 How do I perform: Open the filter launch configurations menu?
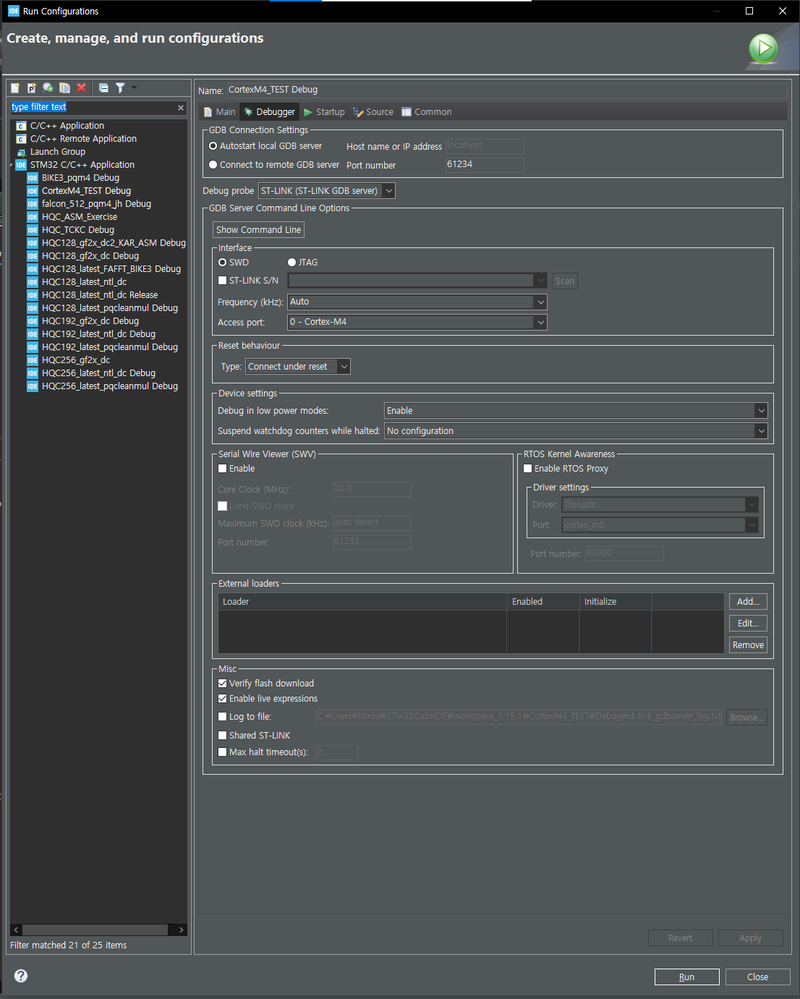tap(121, 88)
